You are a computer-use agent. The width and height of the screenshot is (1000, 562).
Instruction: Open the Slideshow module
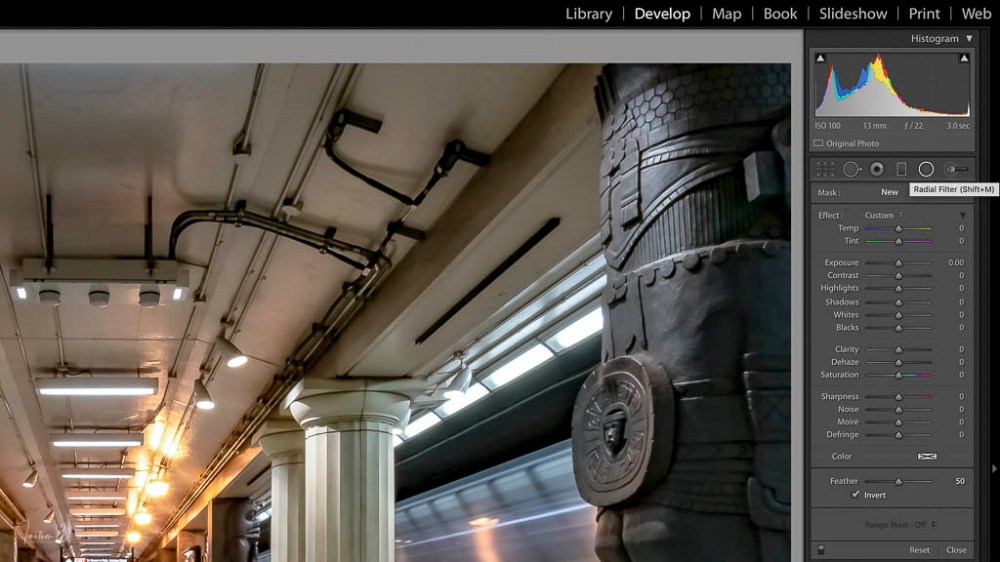[x=853, y=14]
